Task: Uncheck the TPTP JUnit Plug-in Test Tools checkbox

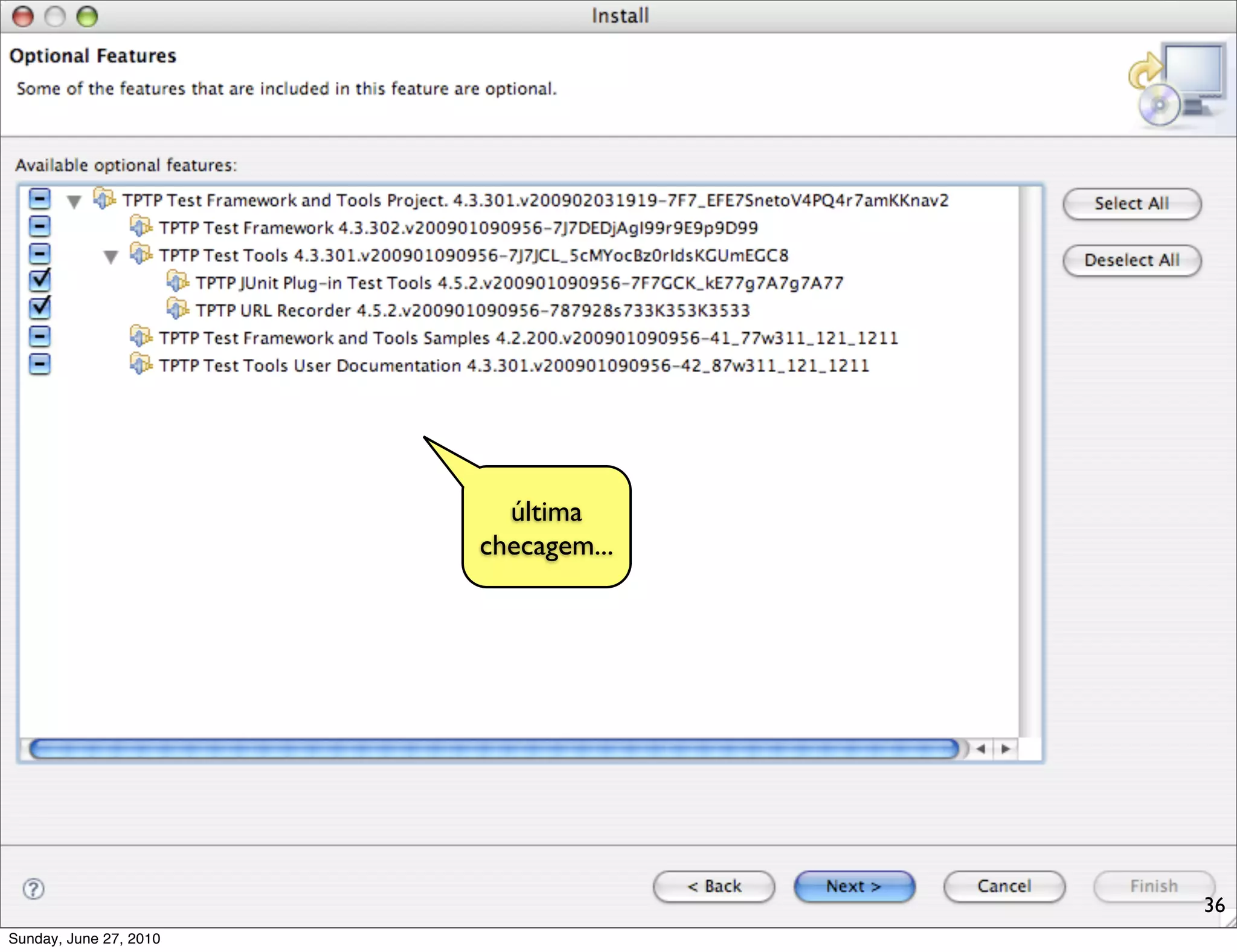Action: click(40, 280)
